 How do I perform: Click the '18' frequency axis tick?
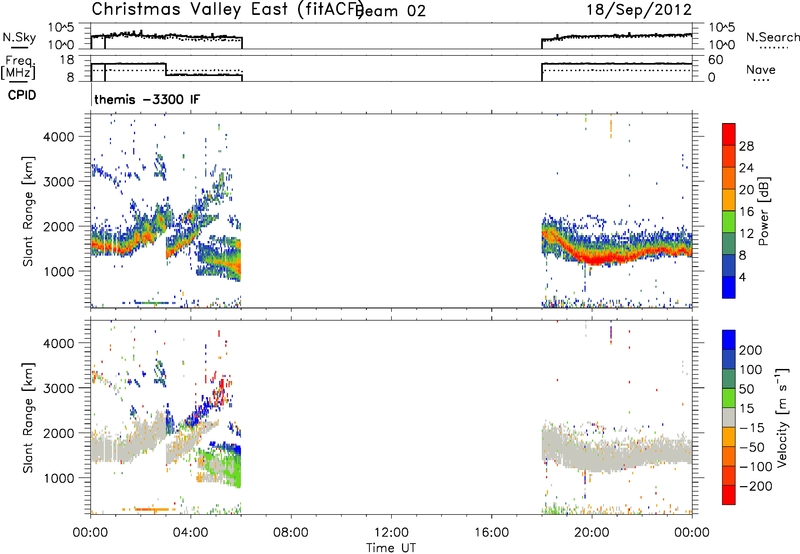click(67, 60)
